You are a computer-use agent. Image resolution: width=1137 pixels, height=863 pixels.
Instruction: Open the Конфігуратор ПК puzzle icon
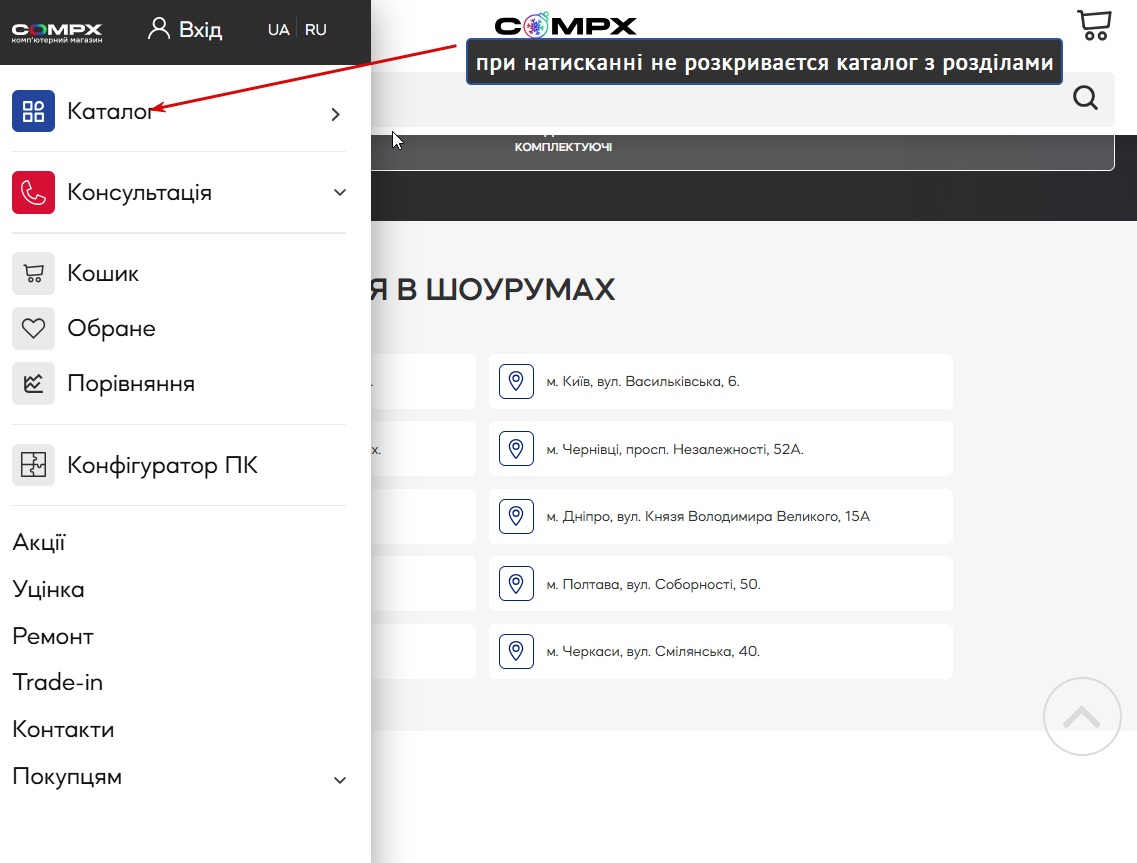pos(33,465)
